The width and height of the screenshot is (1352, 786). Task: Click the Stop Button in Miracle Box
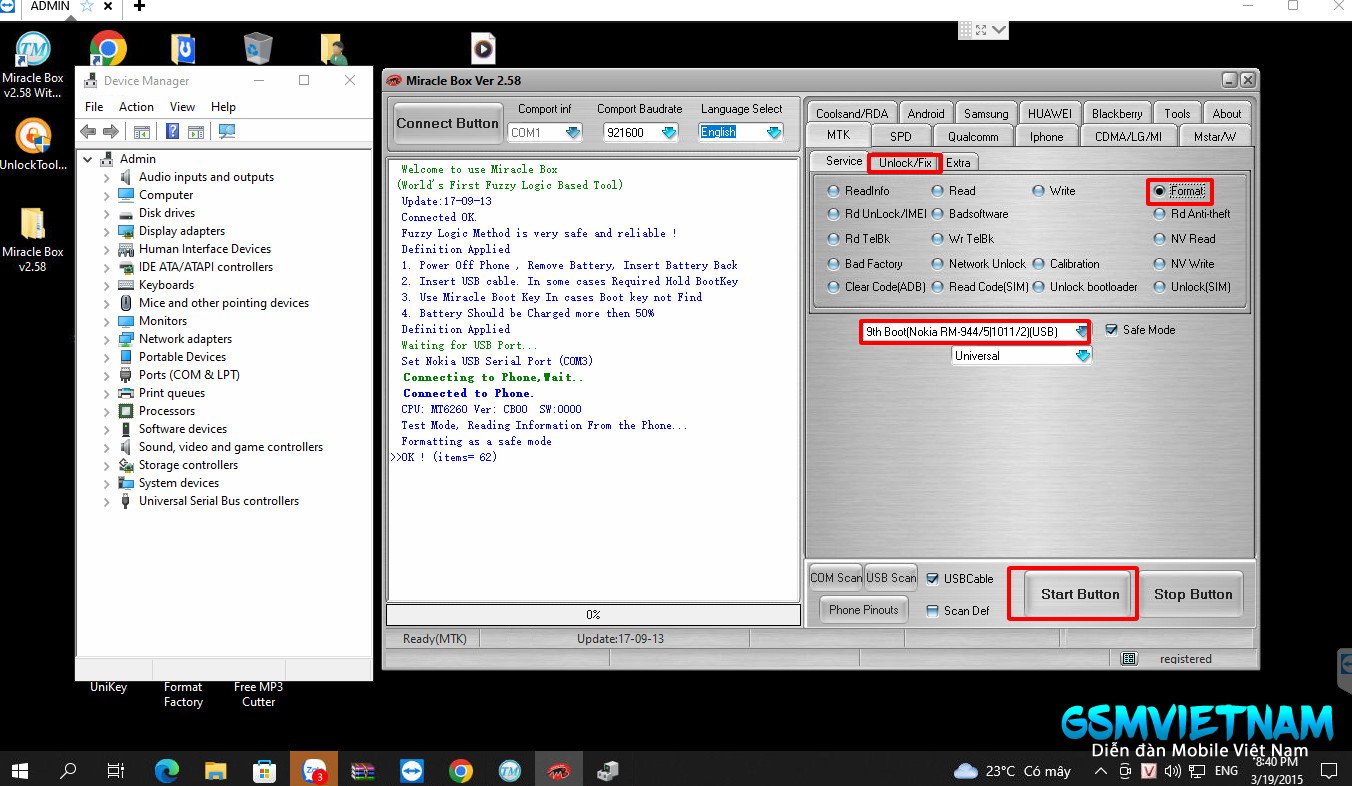1192,594
